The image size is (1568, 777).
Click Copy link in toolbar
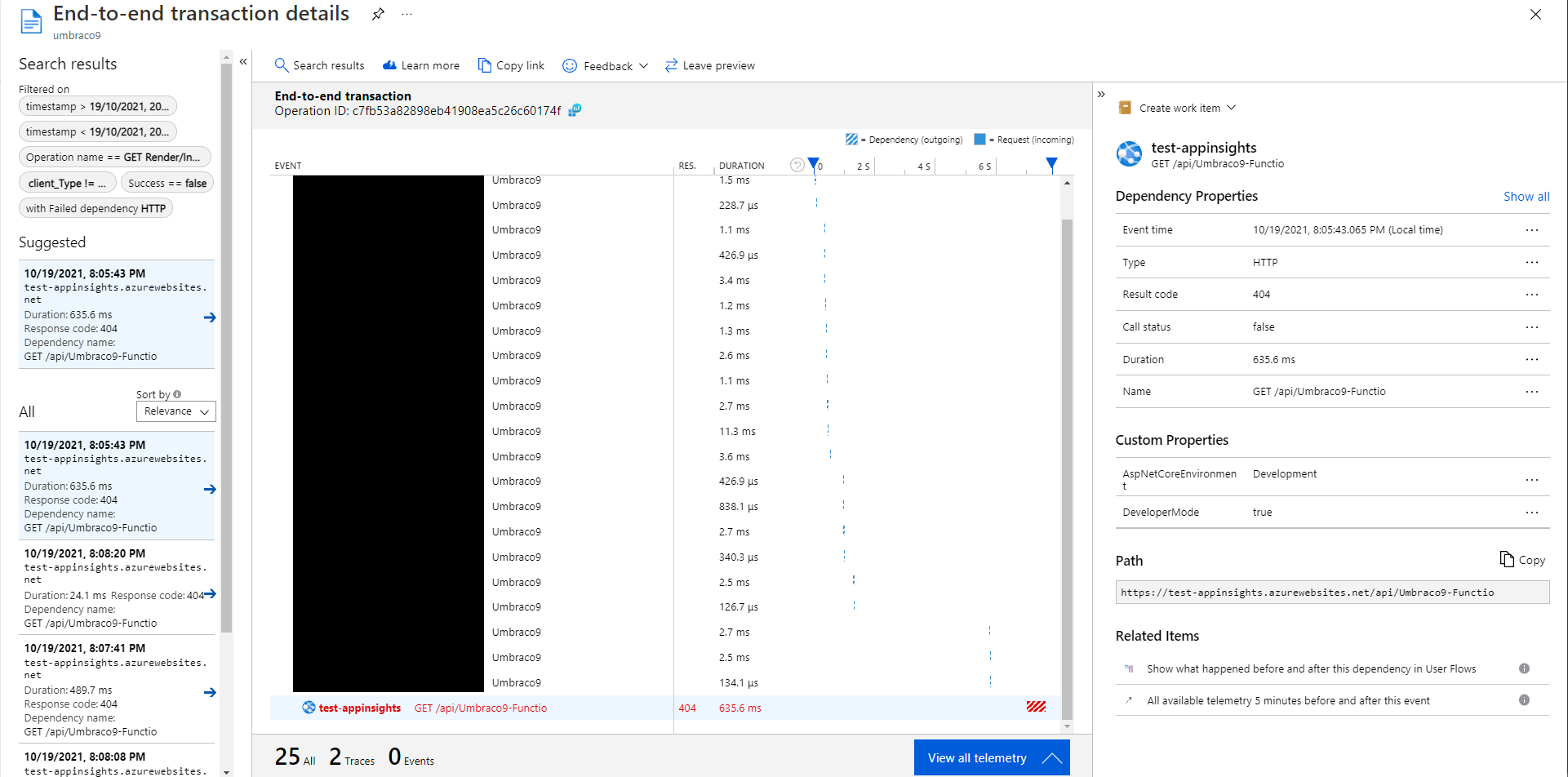[511, 65]
